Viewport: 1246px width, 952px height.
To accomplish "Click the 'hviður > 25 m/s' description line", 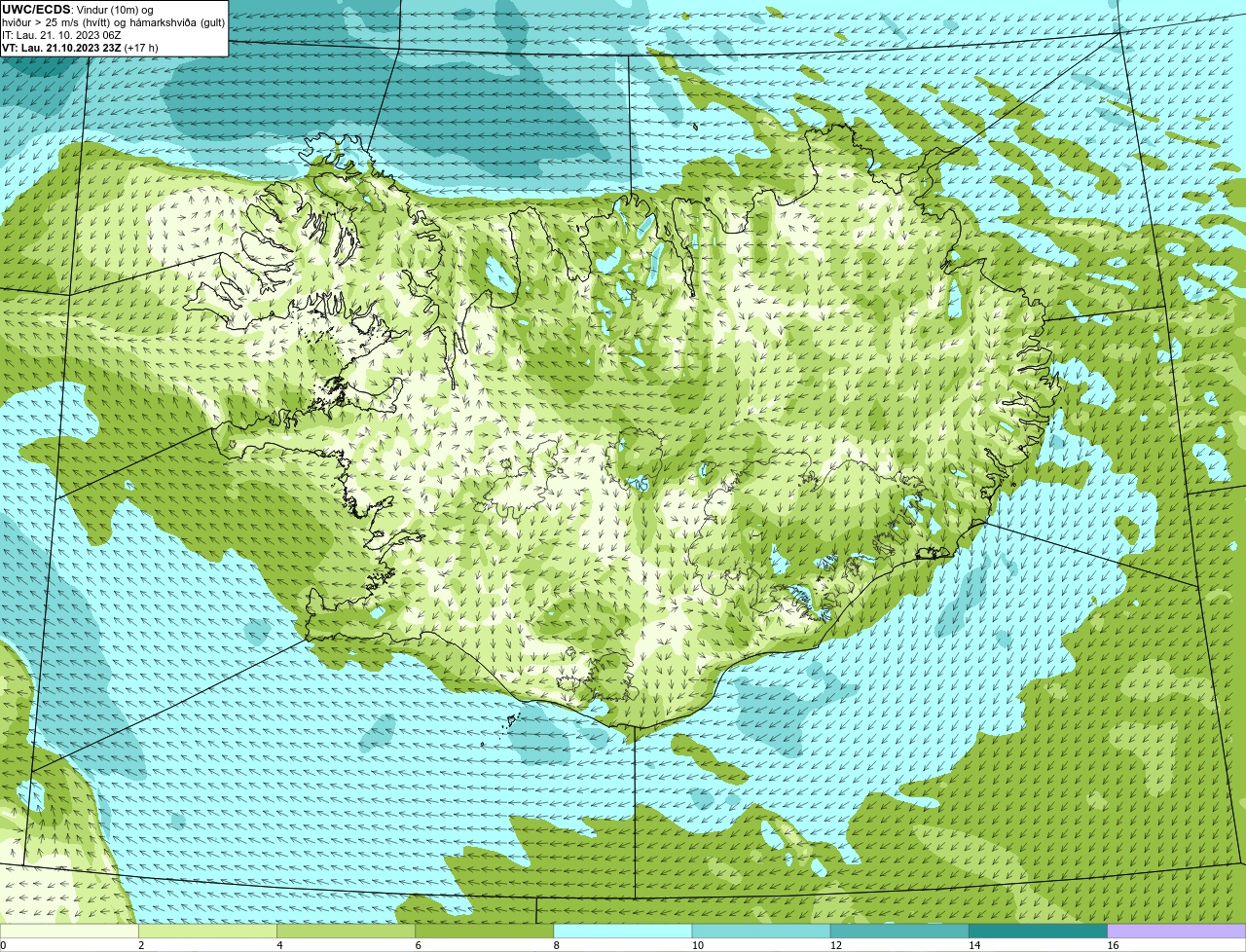I will [x=114, y=22].
